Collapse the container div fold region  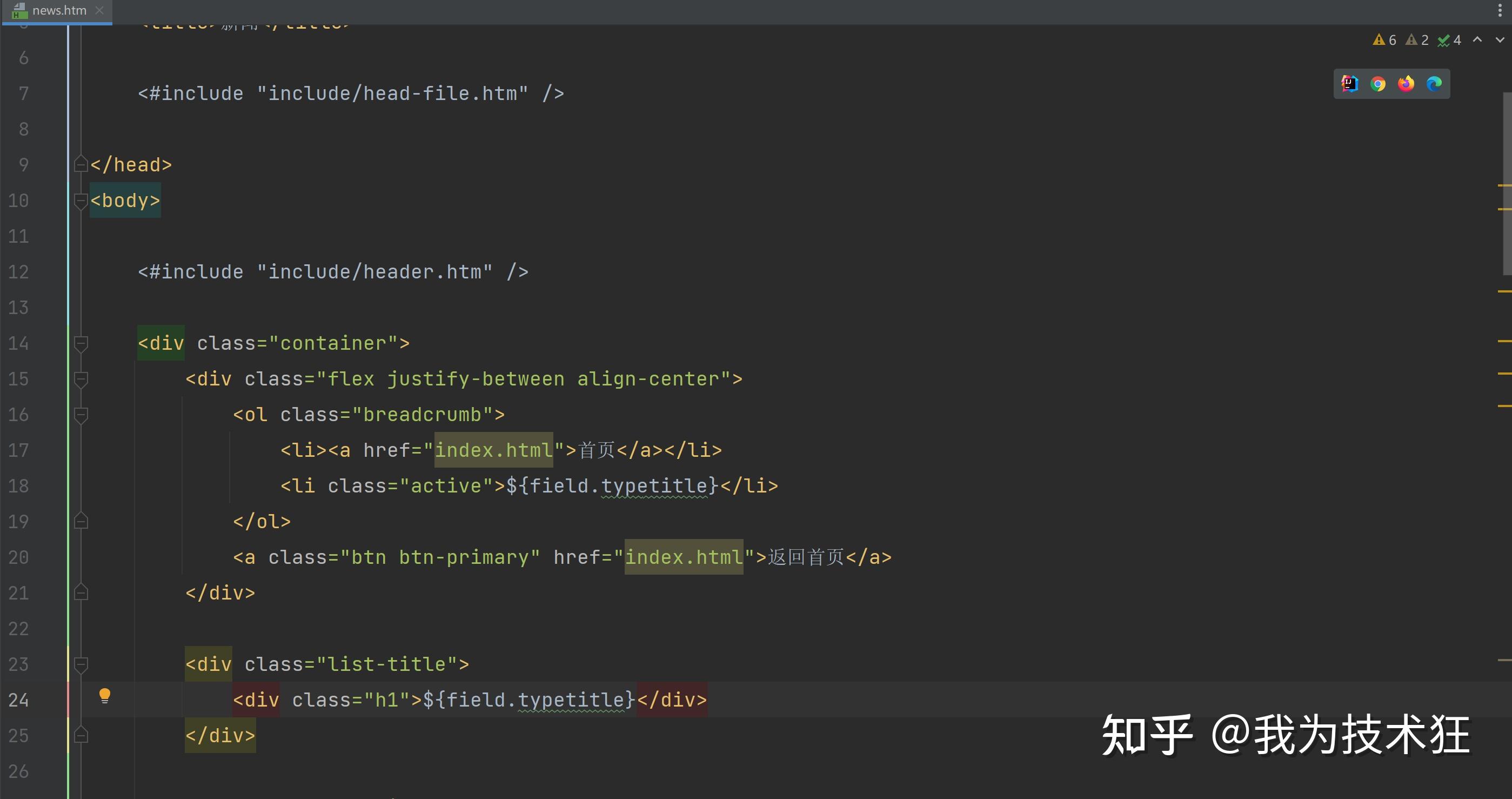(x=81, y=344)
